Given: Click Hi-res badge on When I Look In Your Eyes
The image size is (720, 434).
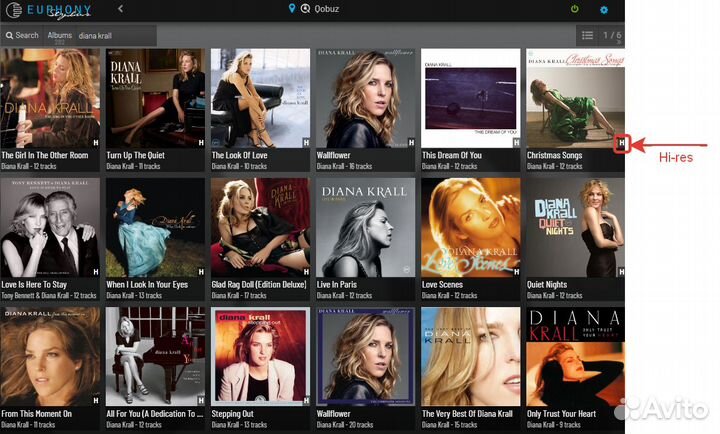Looking at the screenshot, I should coord(201,272).
